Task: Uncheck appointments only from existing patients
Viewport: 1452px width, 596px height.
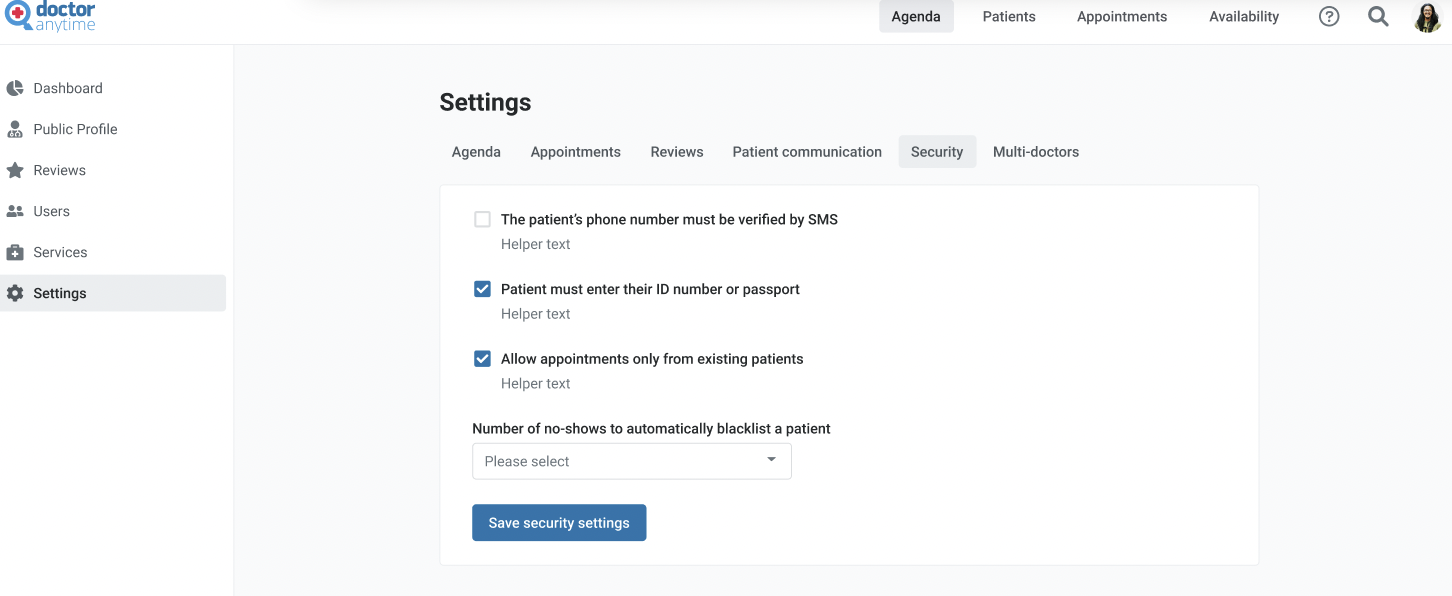Action: tap(482, 359)
